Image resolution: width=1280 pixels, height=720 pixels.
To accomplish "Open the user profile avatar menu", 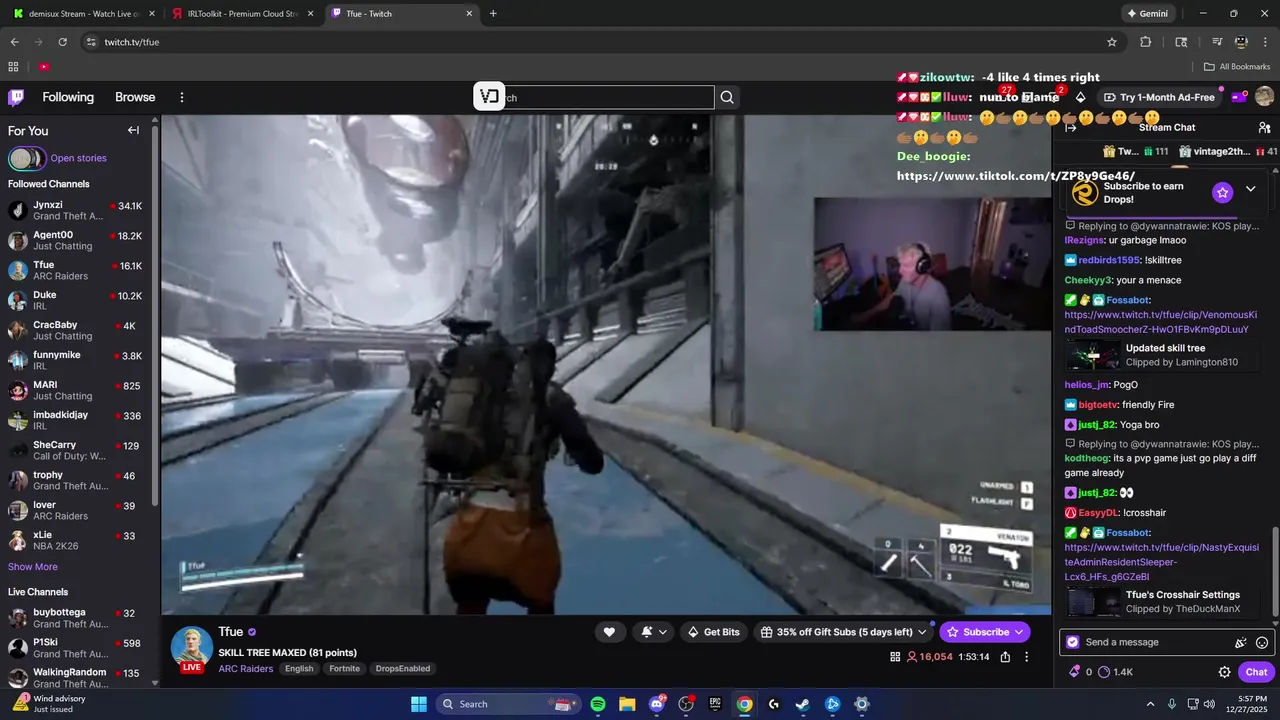I will point(1264,97).
